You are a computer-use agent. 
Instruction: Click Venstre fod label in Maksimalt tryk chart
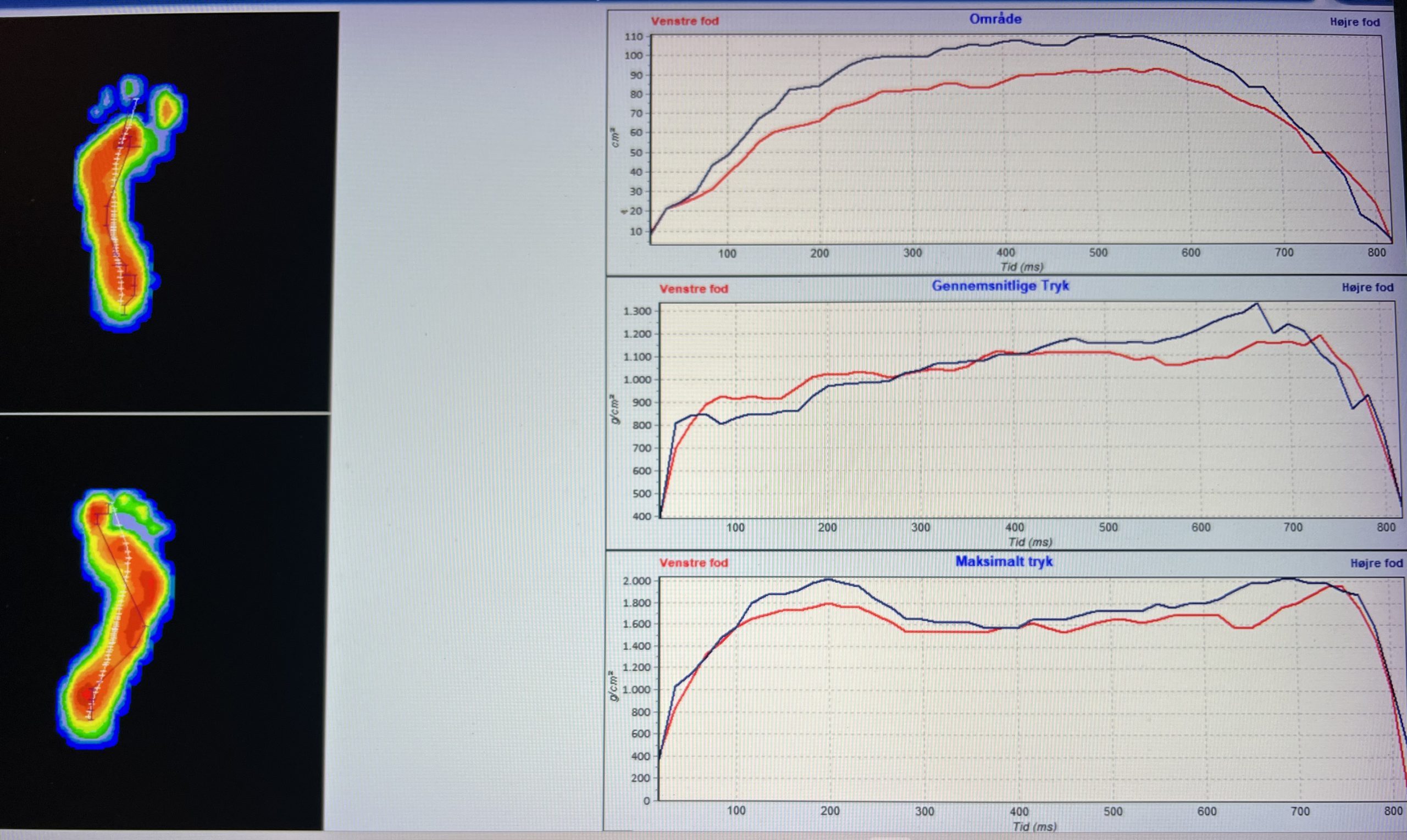(x=693, y=563)
